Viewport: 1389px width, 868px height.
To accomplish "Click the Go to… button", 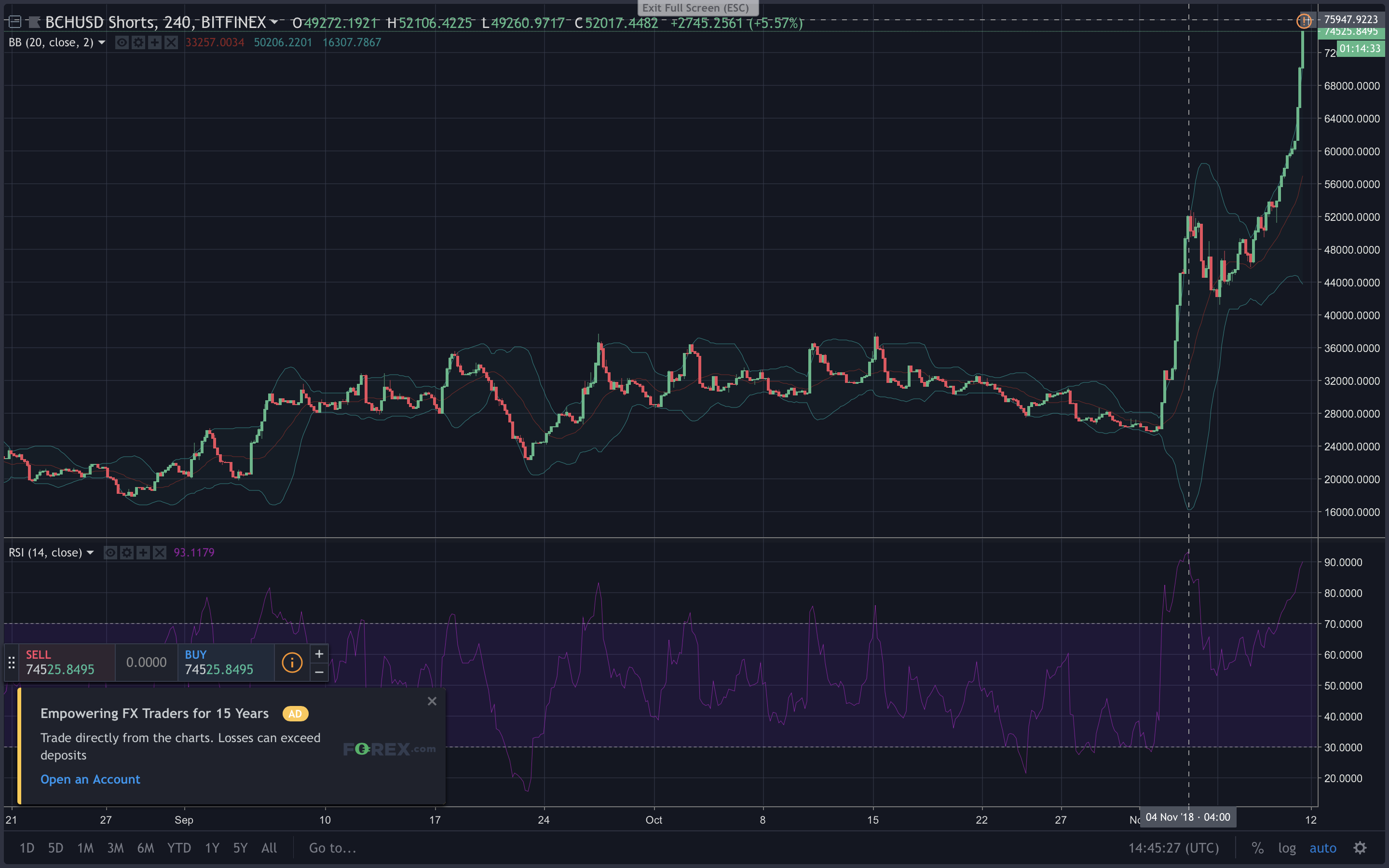I will [x=332, y=848].
